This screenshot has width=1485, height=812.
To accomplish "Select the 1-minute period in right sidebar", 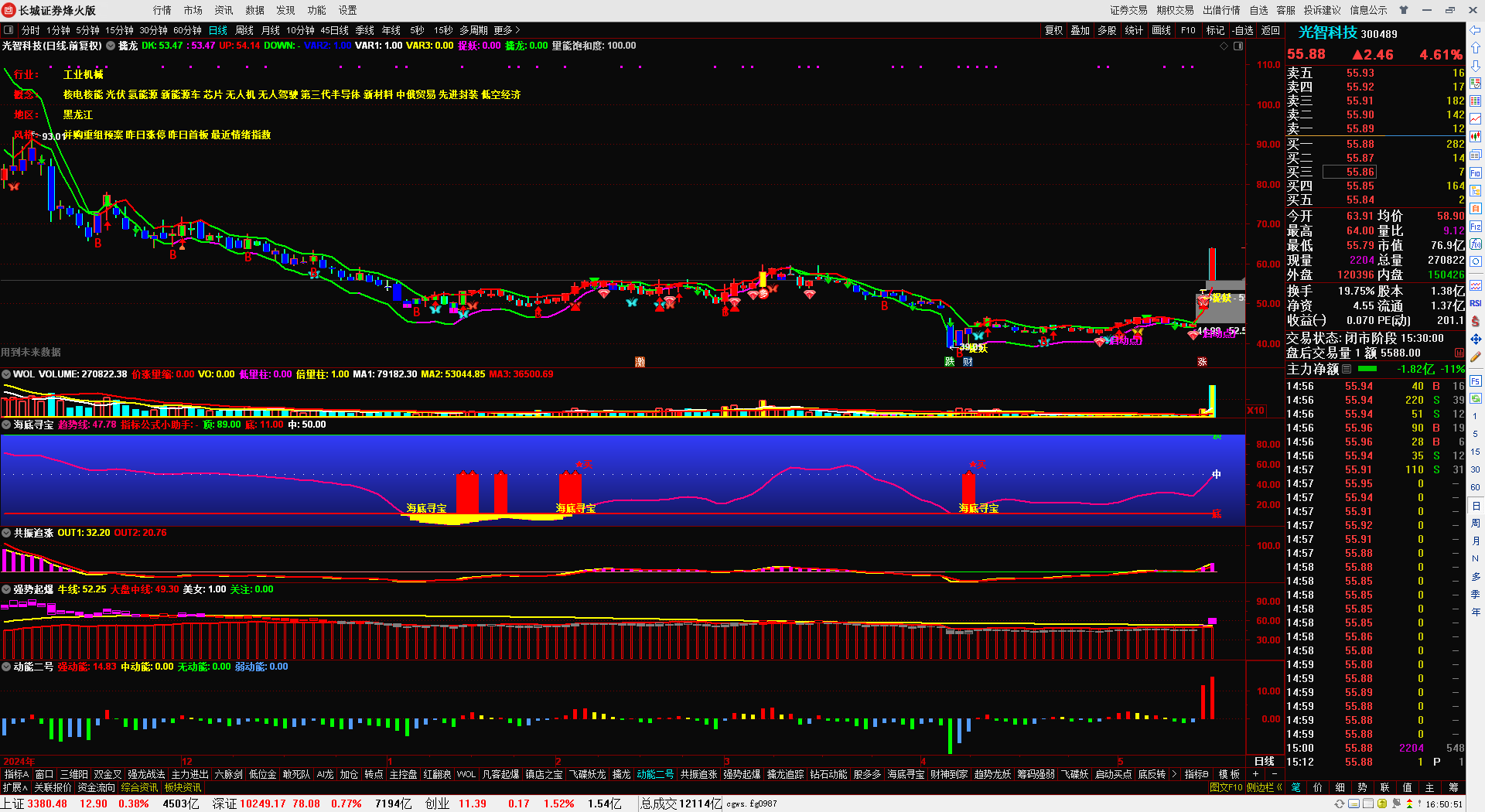I will click(x=1476, y=416).
